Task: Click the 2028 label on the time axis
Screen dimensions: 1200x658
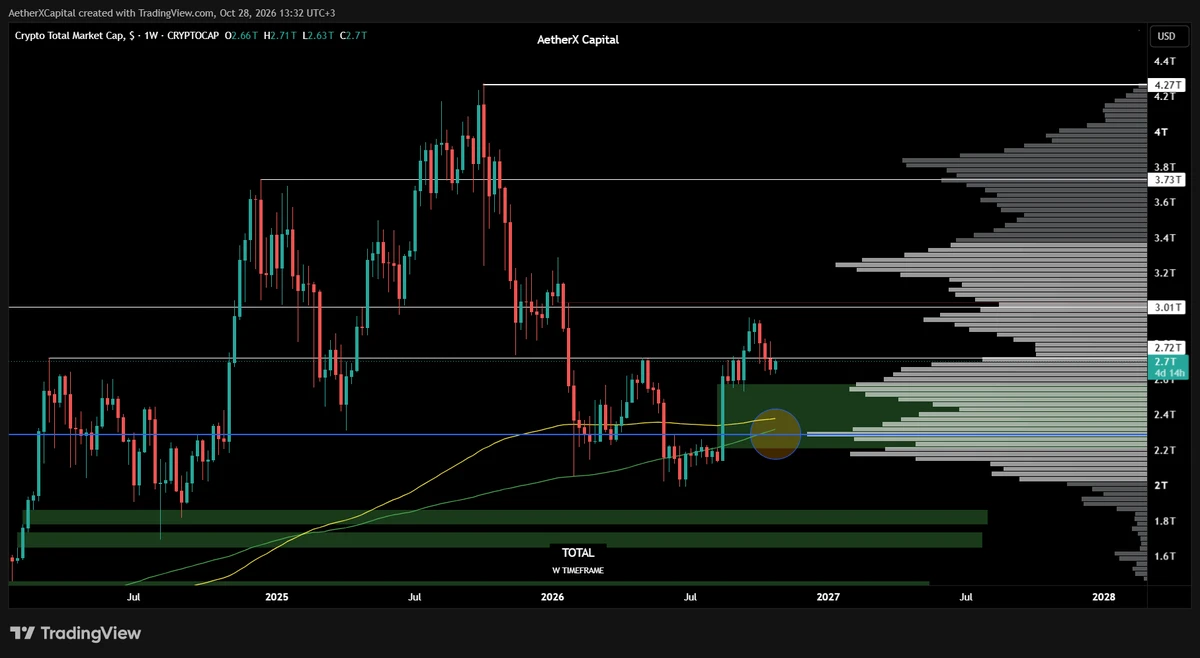Action: 1104,597
